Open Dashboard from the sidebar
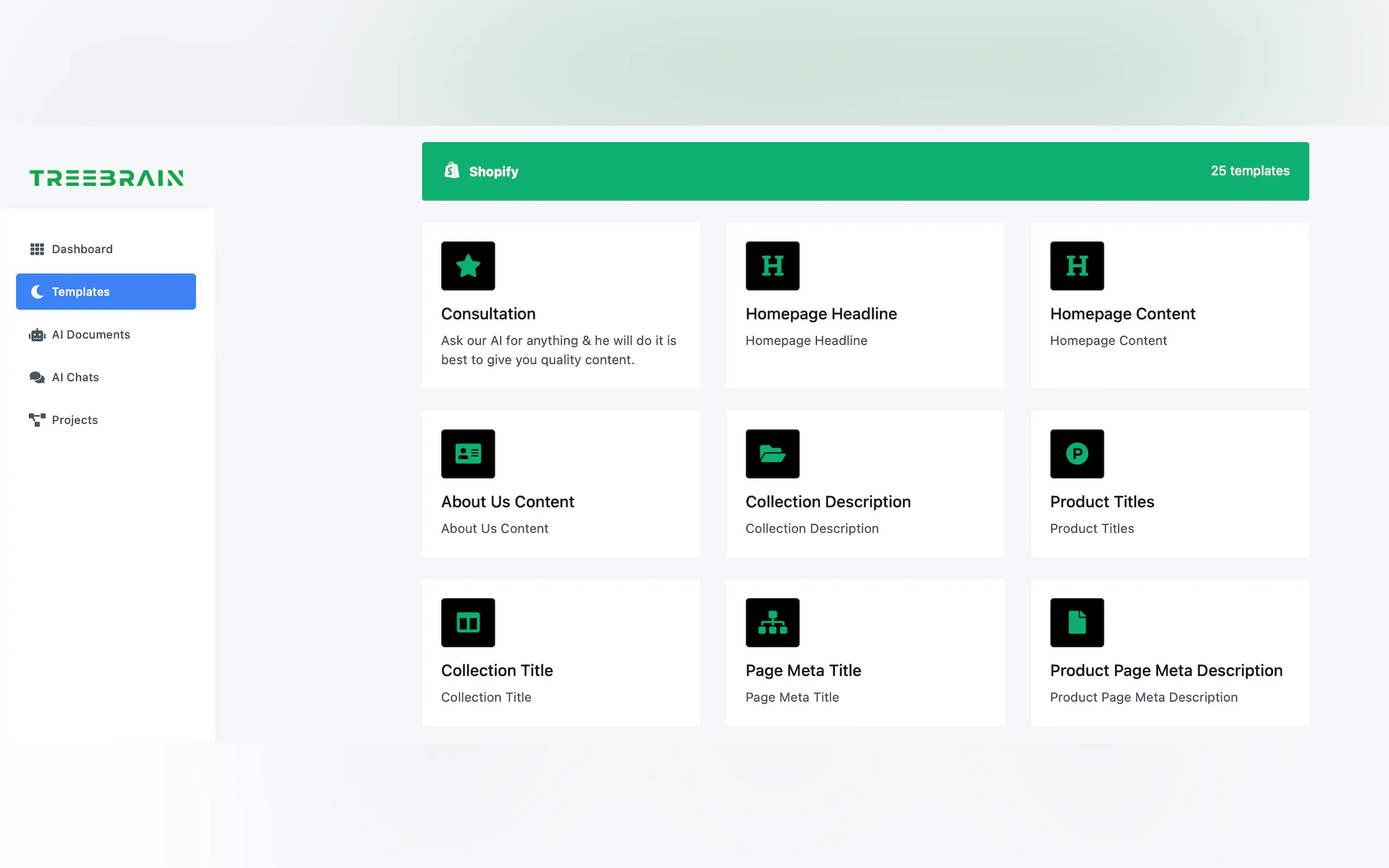Viewport: 1389px width, 868px height. coord(81,249)
